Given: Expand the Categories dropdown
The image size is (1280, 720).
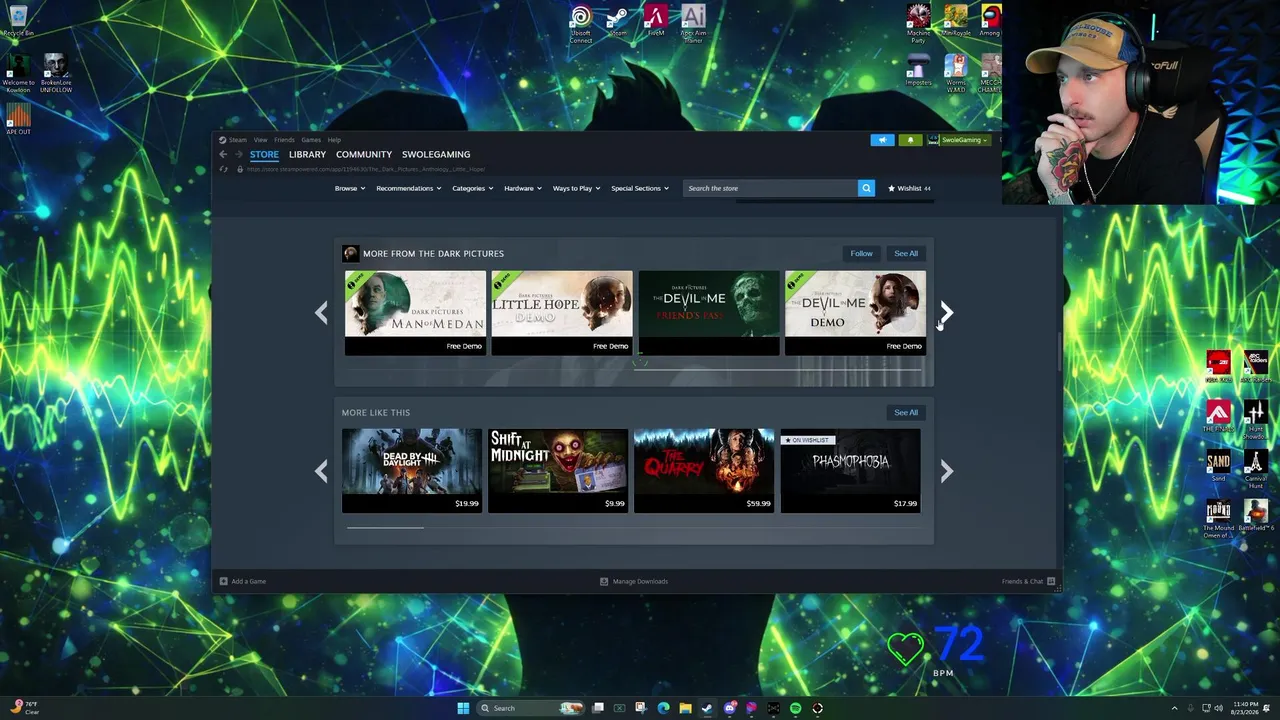Looking at the screenshot, I should 472,188.
